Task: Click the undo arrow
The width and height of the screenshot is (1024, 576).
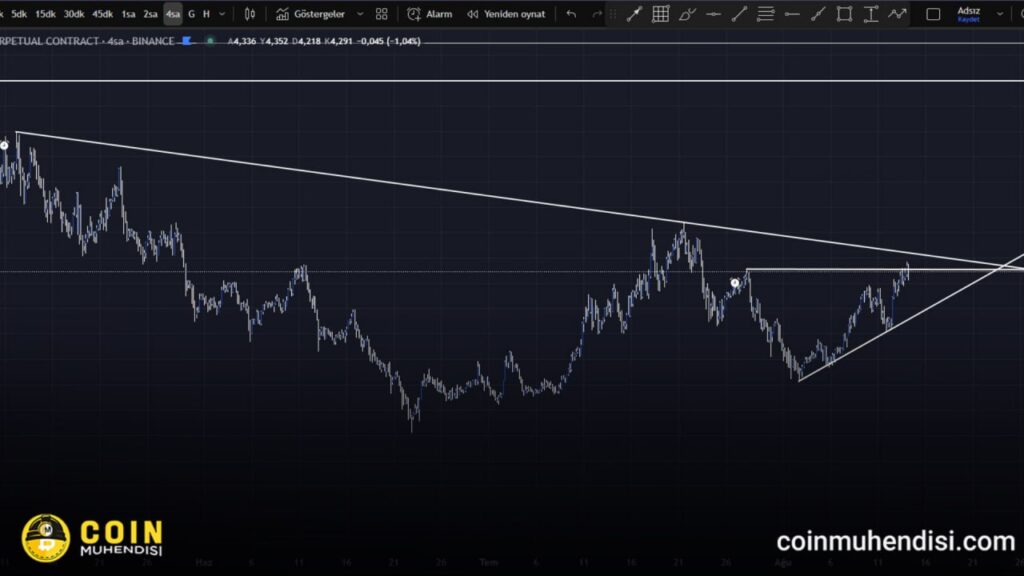Action: click(x=571, y=14)
